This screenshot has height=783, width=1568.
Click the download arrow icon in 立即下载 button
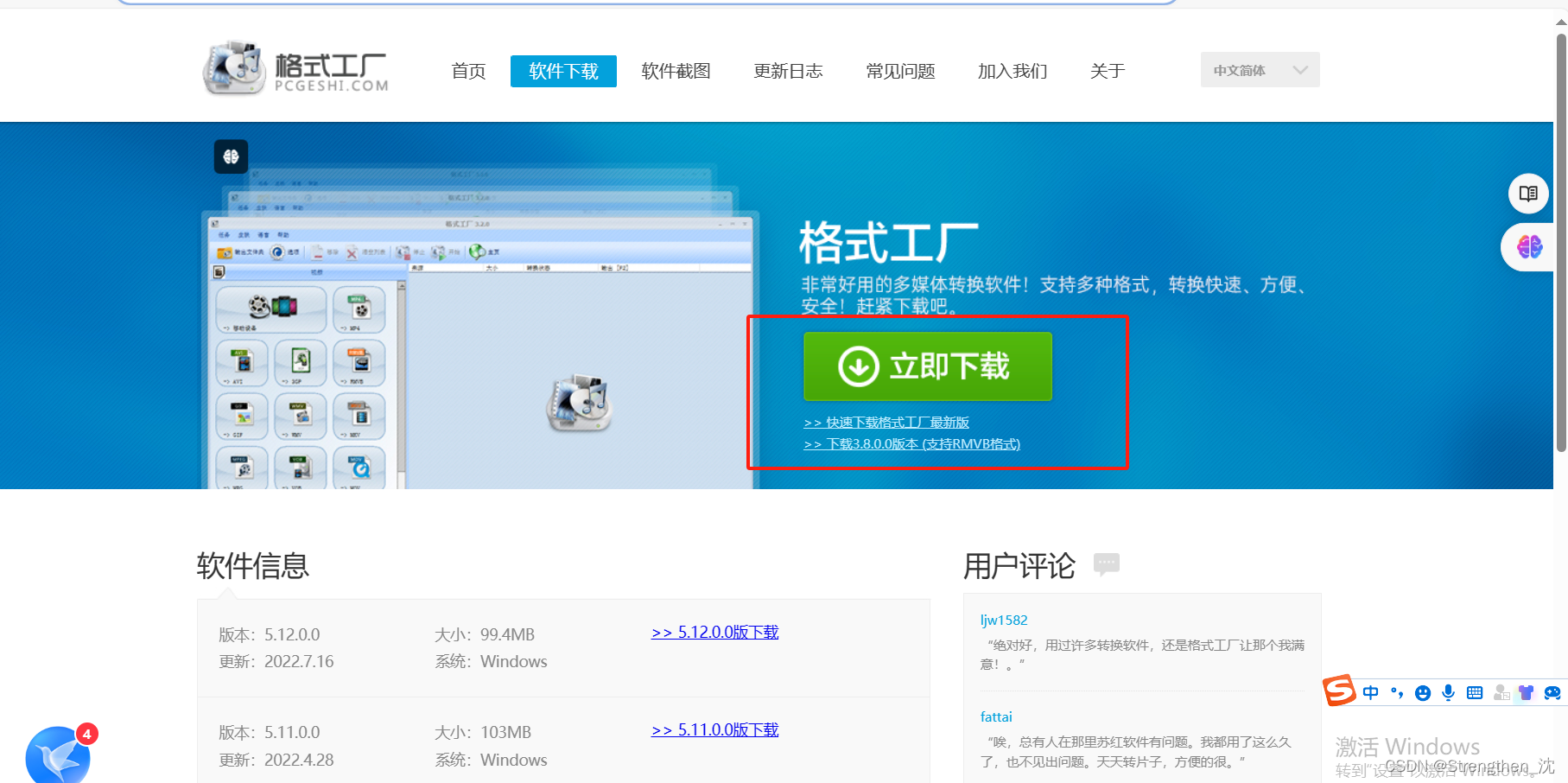coord(859,366)
